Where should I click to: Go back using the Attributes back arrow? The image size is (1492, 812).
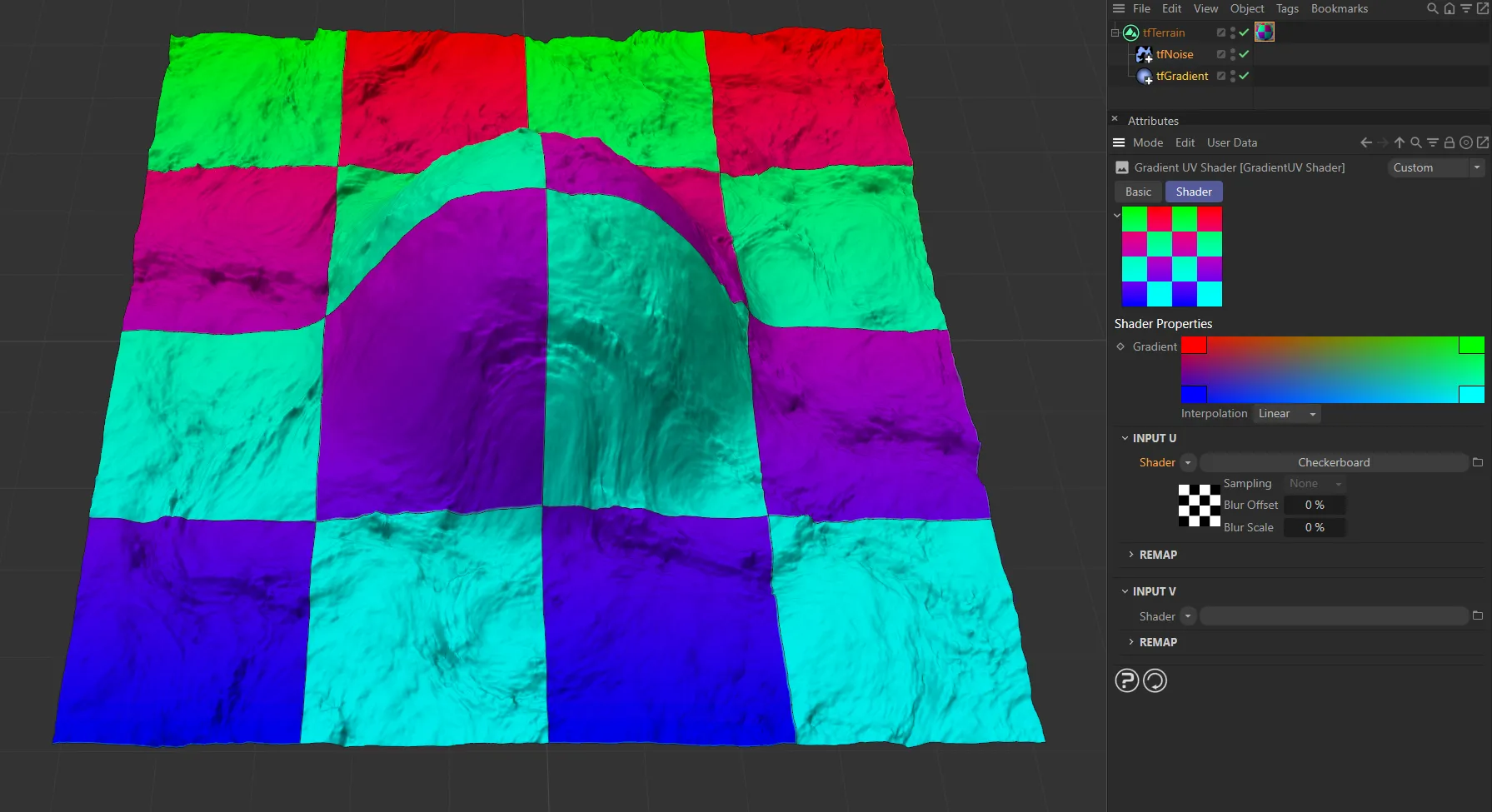1366,142
